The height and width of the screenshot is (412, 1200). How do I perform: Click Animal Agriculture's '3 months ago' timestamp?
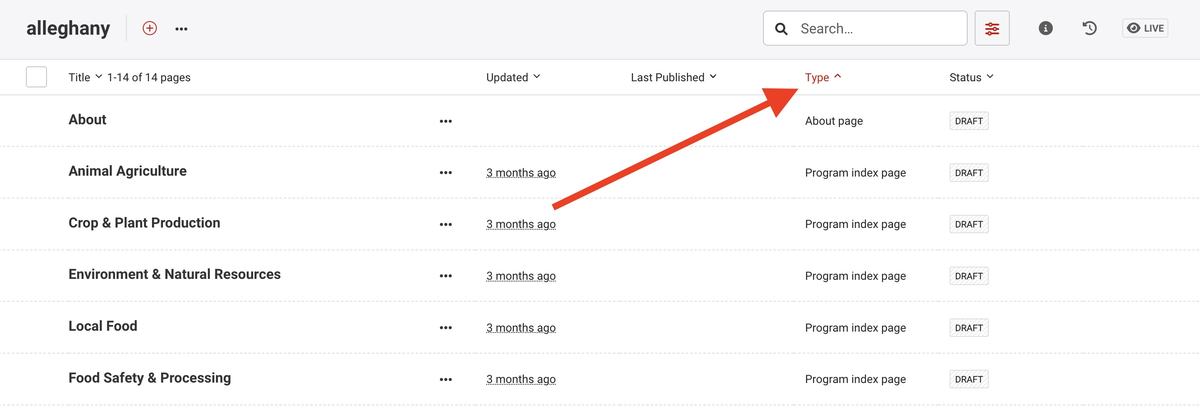point(521,173)
